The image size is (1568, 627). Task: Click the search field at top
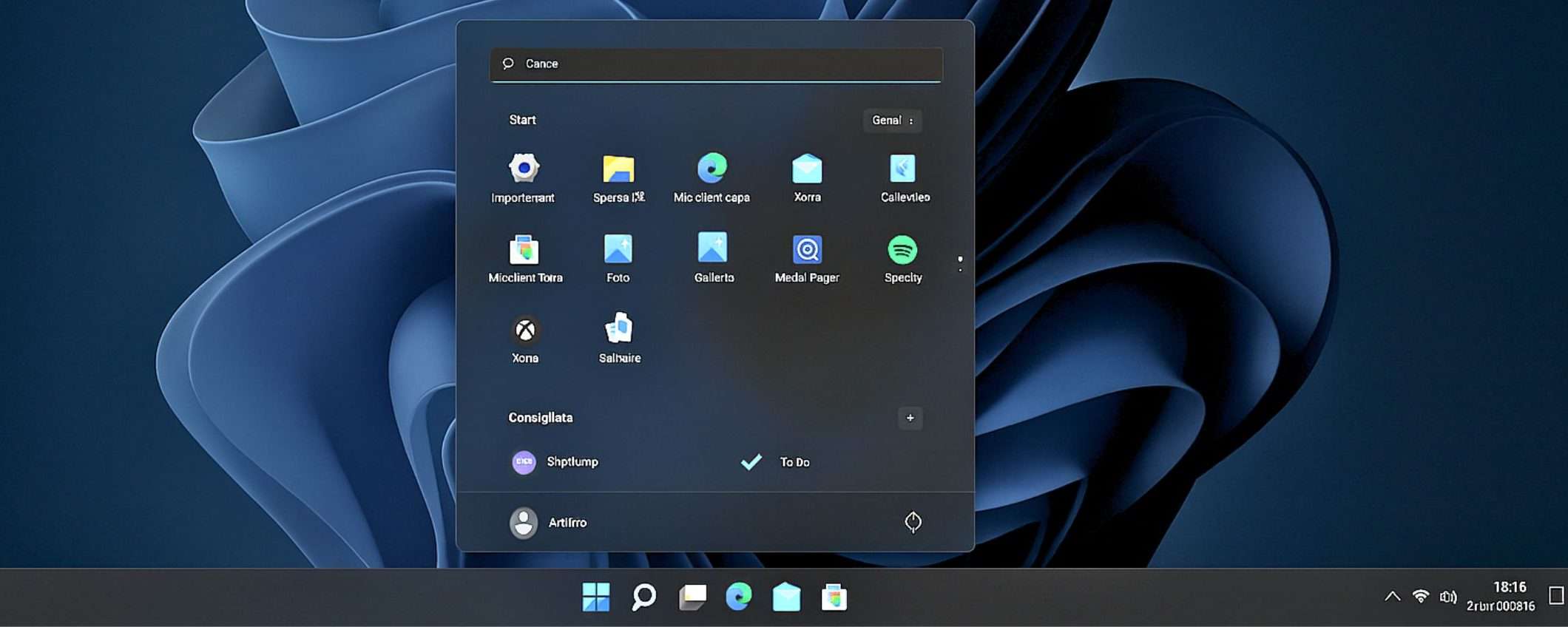(716, 64)
